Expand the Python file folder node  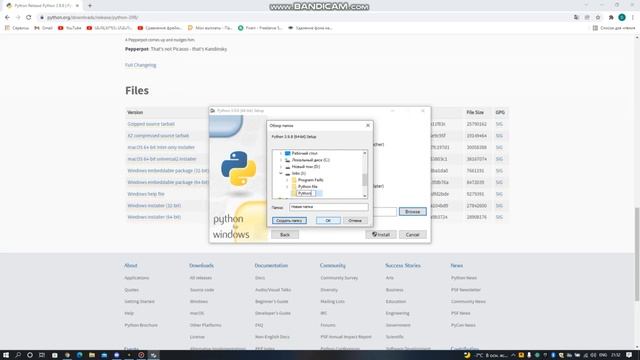pyautogui.click(x=287, y=187)
